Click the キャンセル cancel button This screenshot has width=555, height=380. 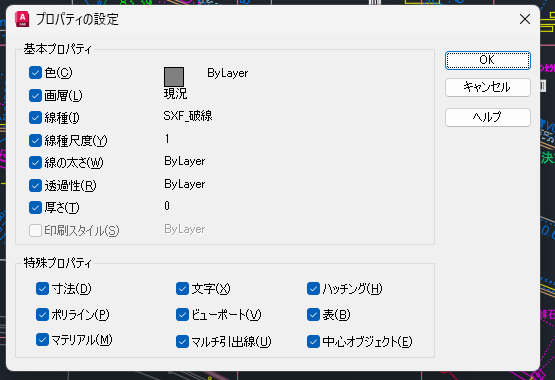click(x=488, y=87)
